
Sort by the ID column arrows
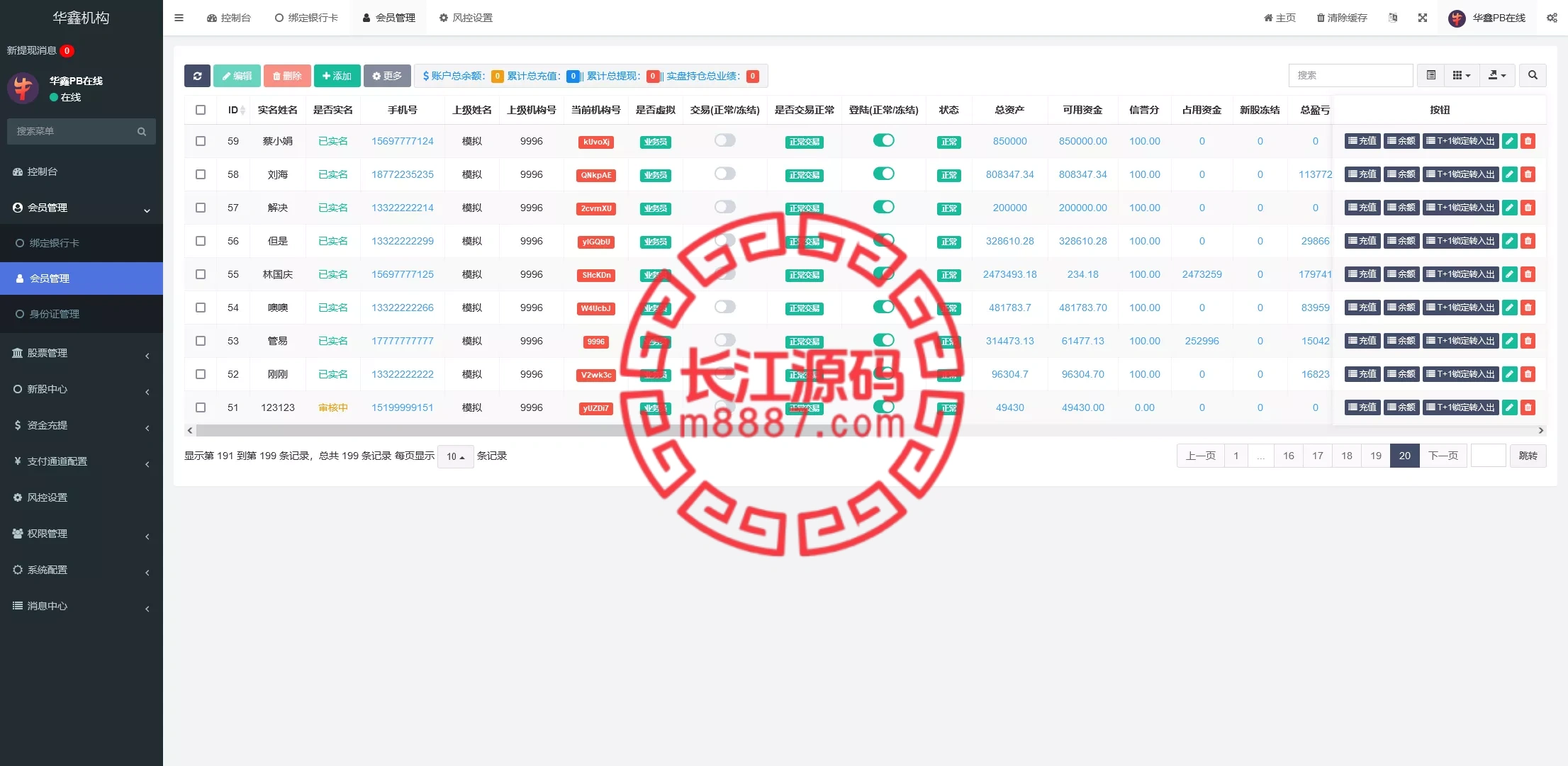click(242, 111)
